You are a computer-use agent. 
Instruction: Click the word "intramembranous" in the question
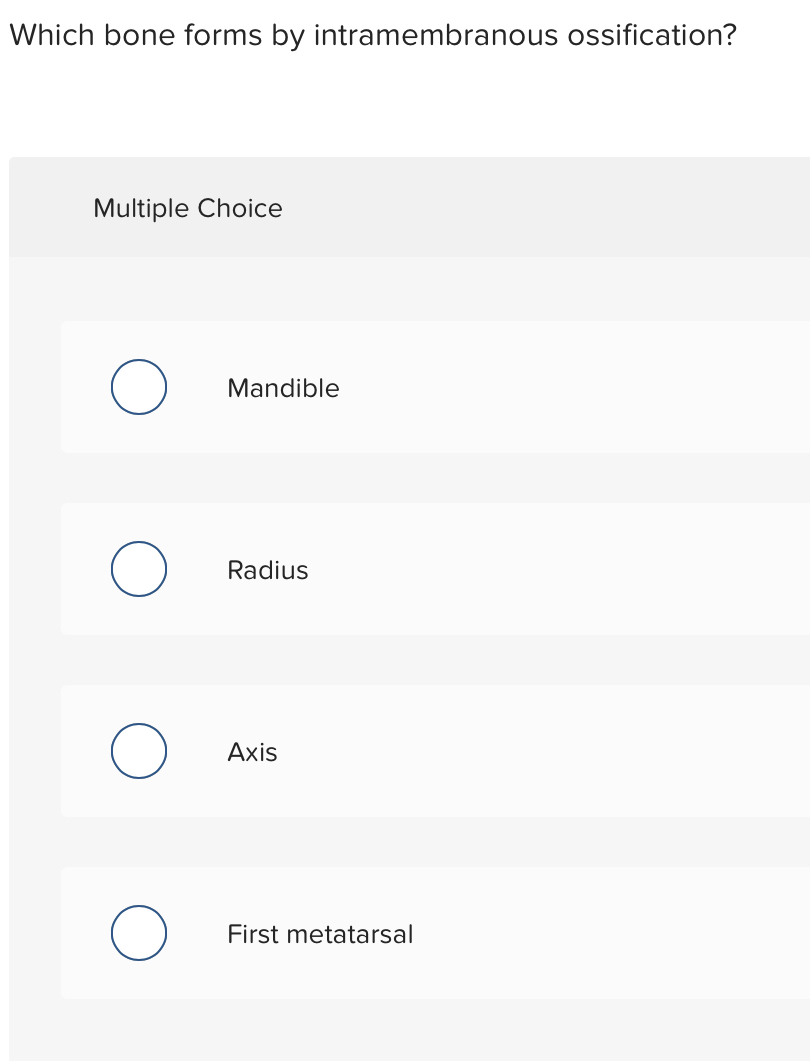[x=437, y=36]
